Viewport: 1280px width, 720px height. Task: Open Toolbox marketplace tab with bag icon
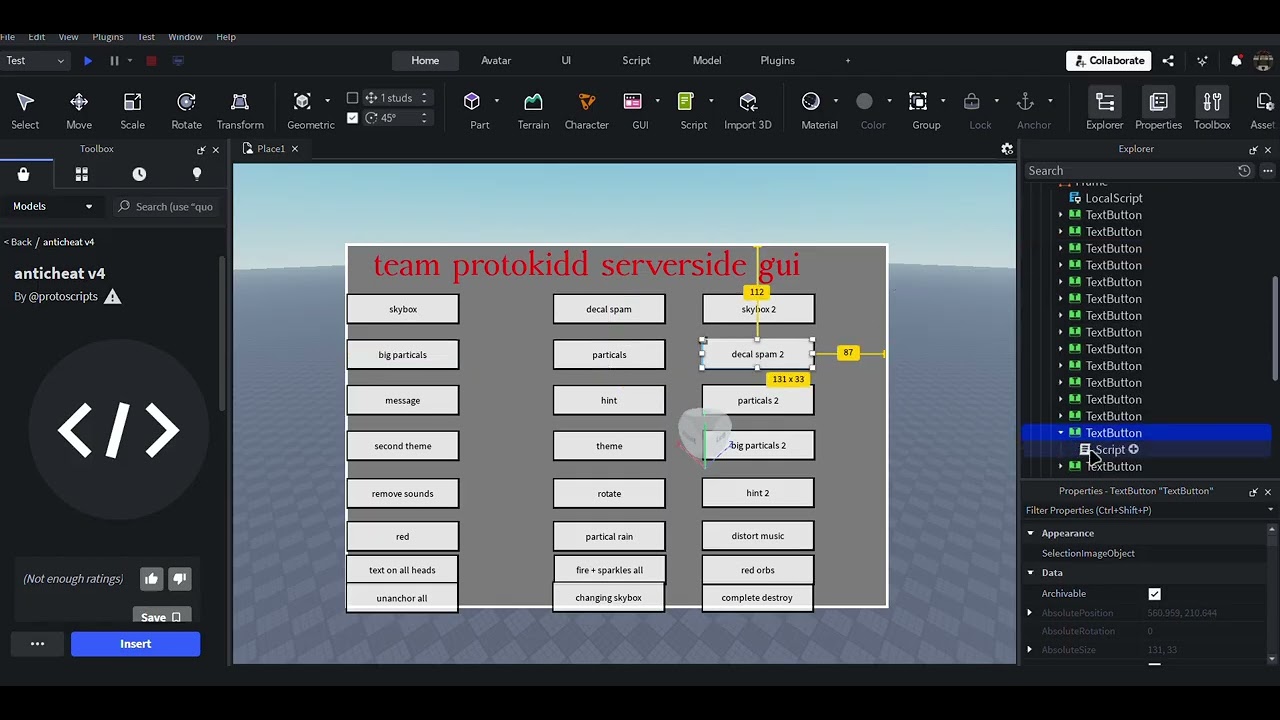(x=23, y=174)
